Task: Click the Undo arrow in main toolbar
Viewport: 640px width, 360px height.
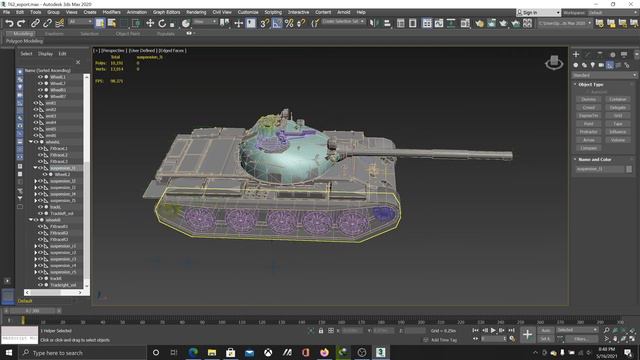Action: (9, 23)
